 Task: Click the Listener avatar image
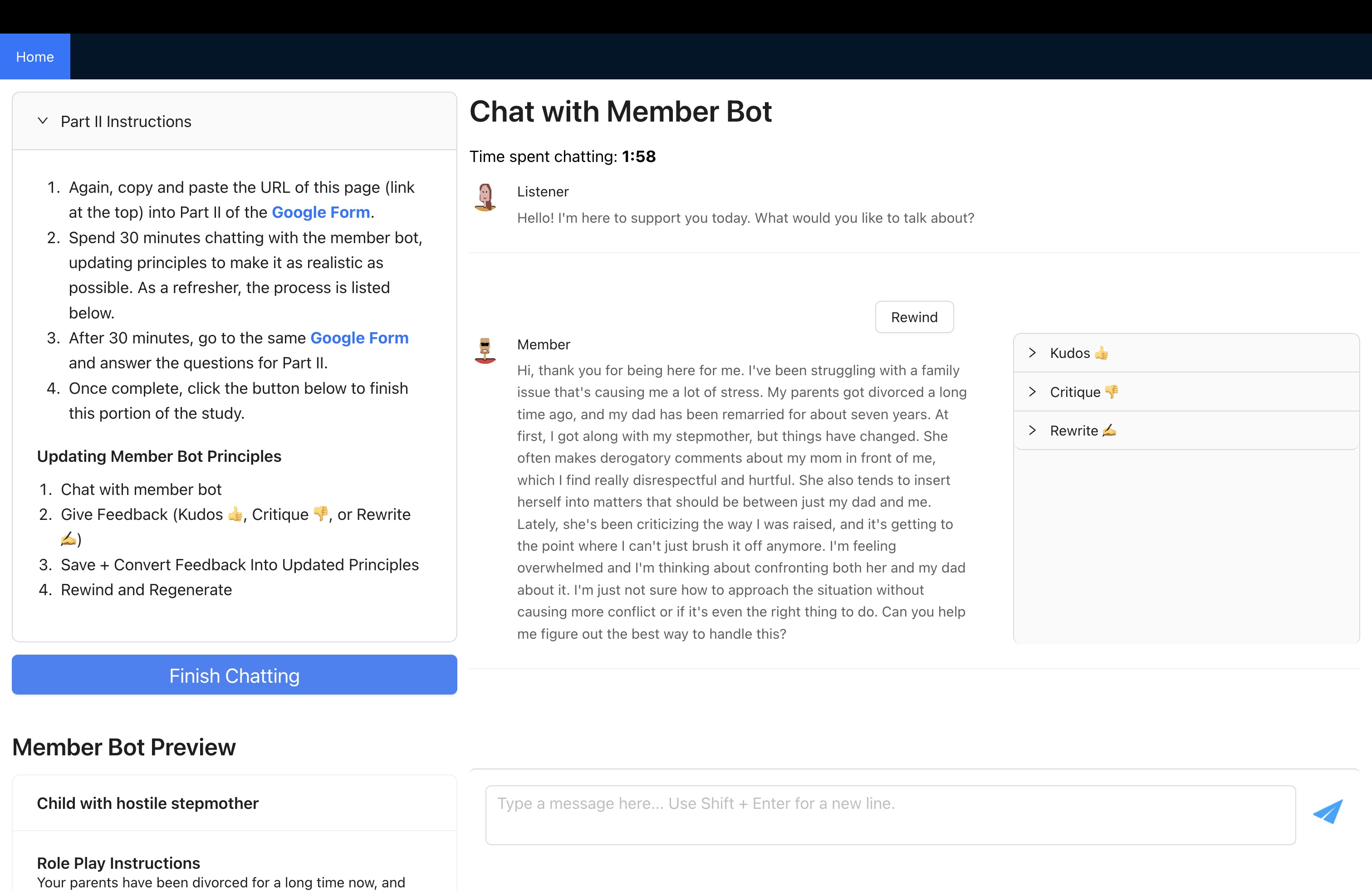tap(485, 198)
